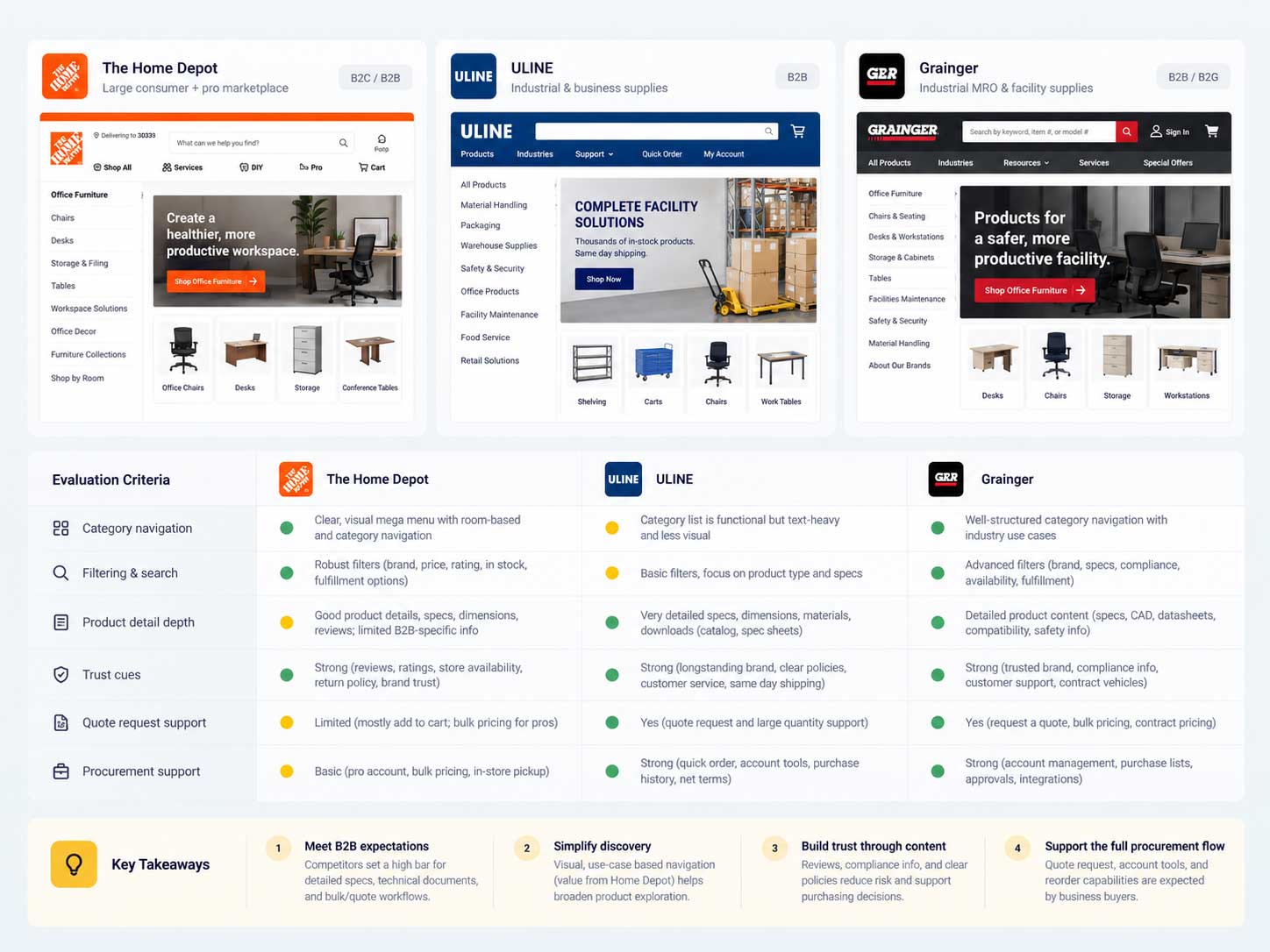This screenshot has width=1270, height=952.
Task: Open the Pro menu in Home Depot navigation
Action: [310, 167]
